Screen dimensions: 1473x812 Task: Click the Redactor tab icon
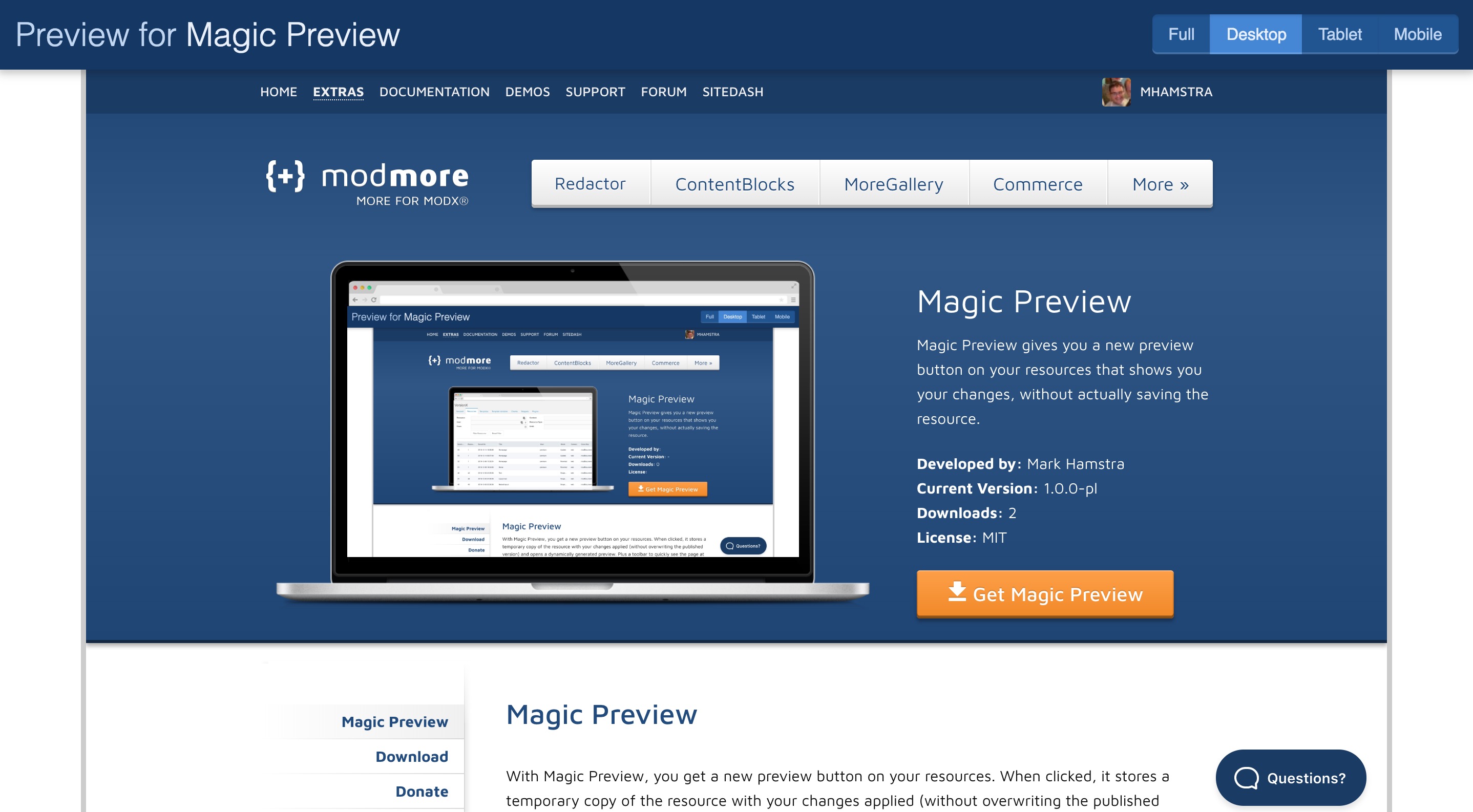pyautogui.click(x=590, y=183)
